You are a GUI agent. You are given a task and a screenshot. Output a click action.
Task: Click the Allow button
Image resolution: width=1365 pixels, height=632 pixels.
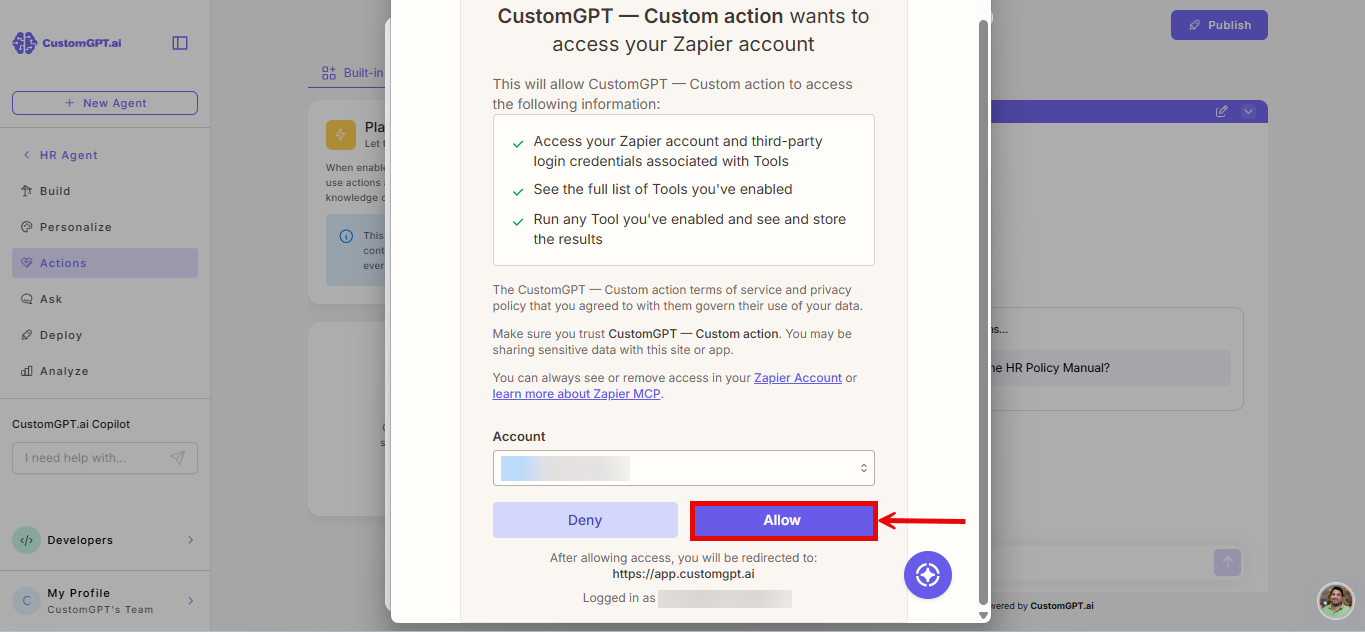pos(782,520)
